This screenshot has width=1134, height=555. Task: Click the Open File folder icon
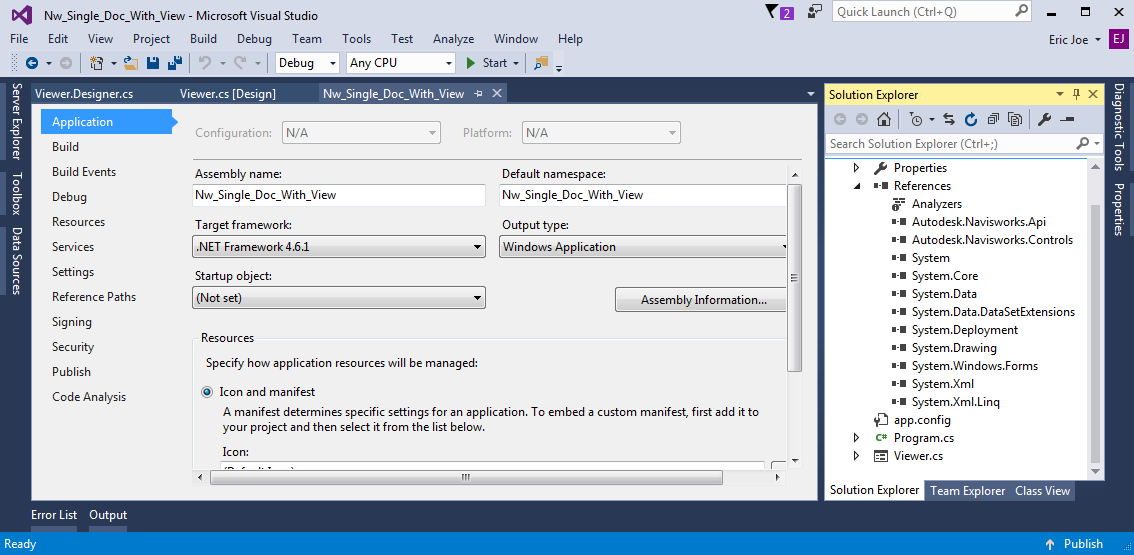point(131,63)
